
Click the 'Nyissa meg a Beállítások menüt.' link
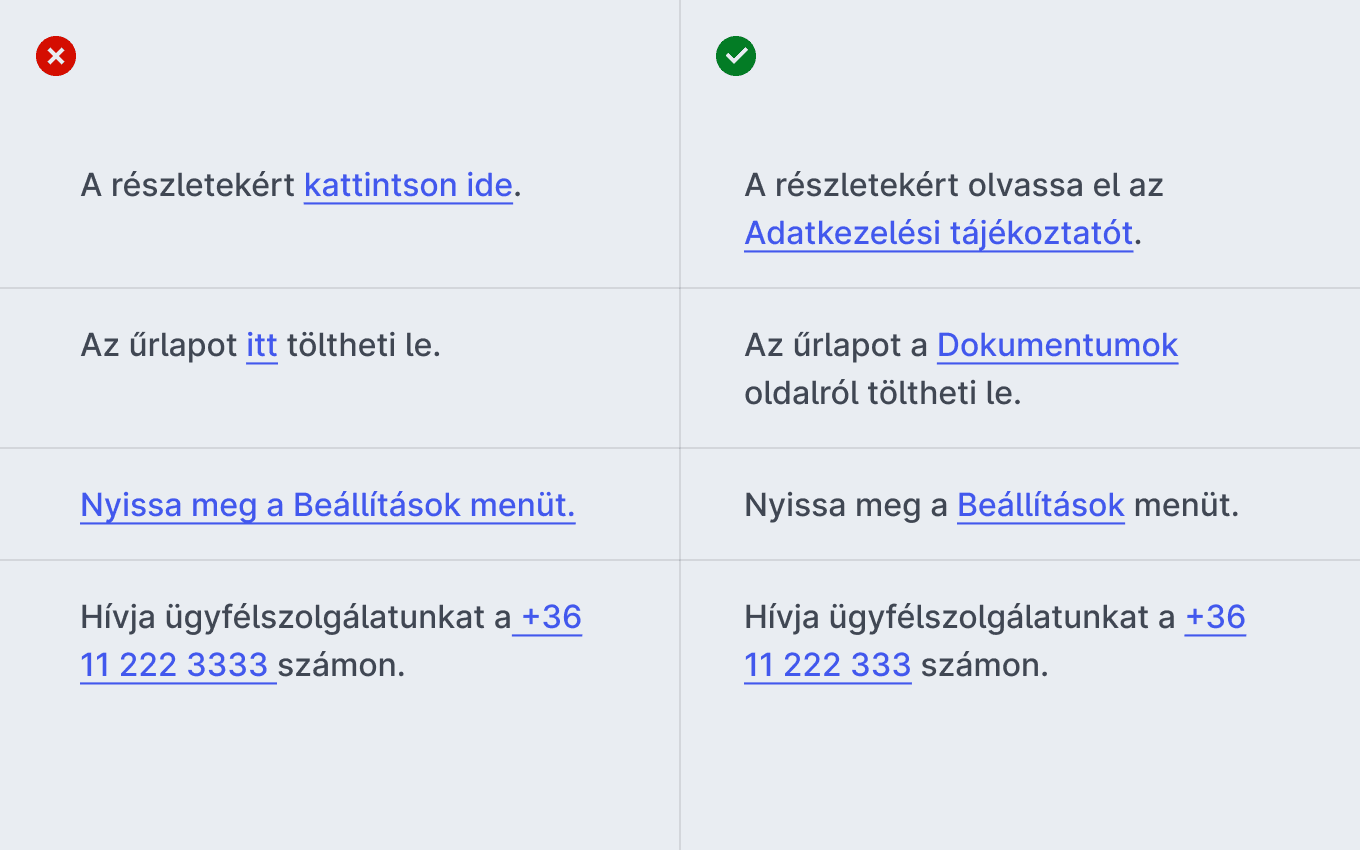coord(328,506)
